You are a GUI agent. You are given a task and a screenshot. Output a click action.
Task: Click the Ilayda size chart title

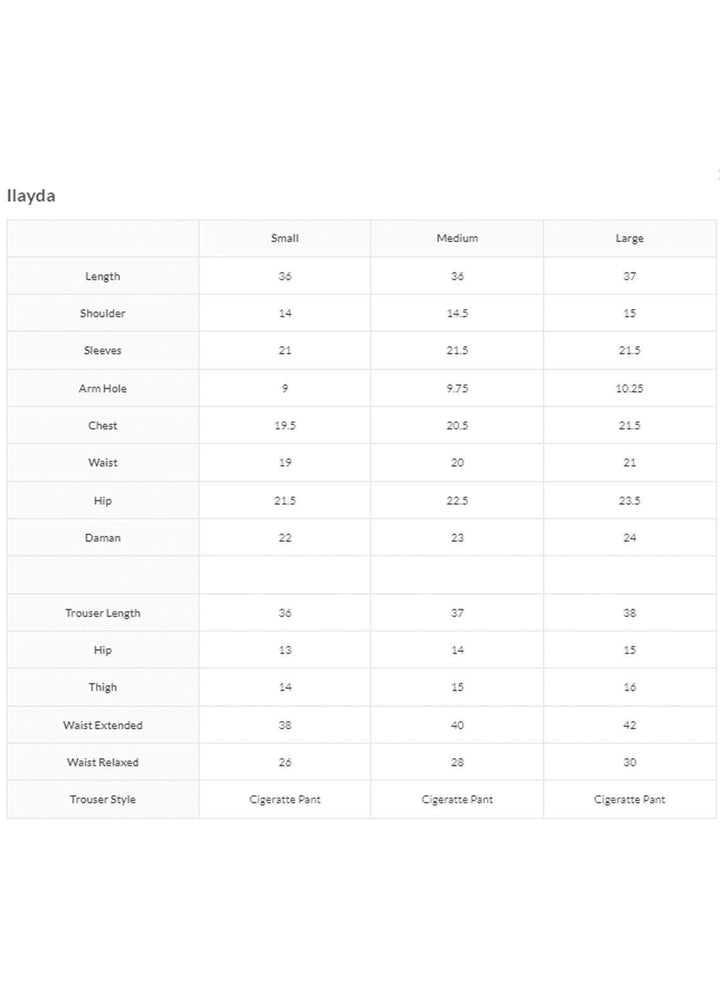[31, 196]
